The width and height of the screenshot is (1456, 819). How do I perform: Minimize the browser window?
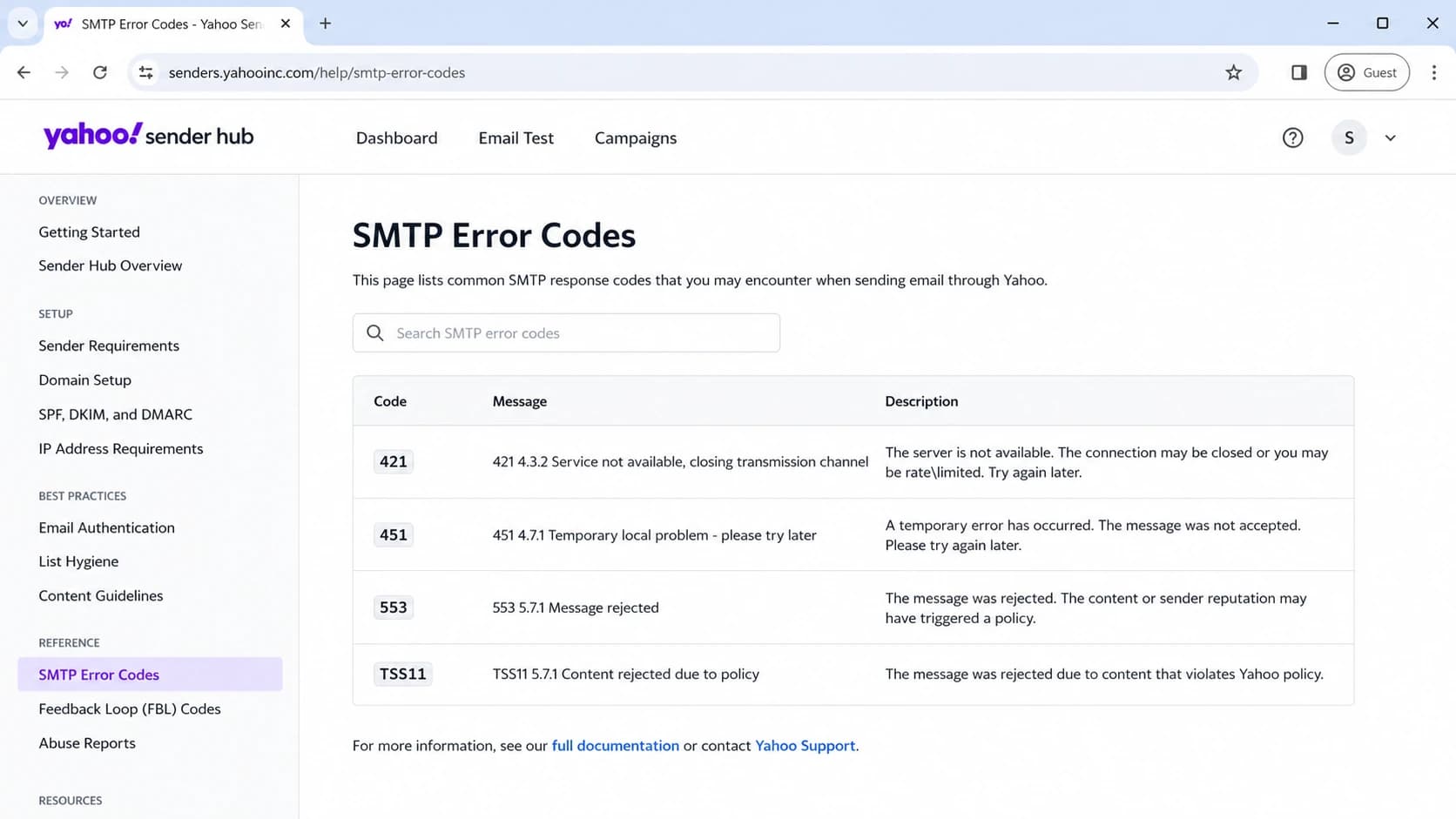click(1332, 23)
